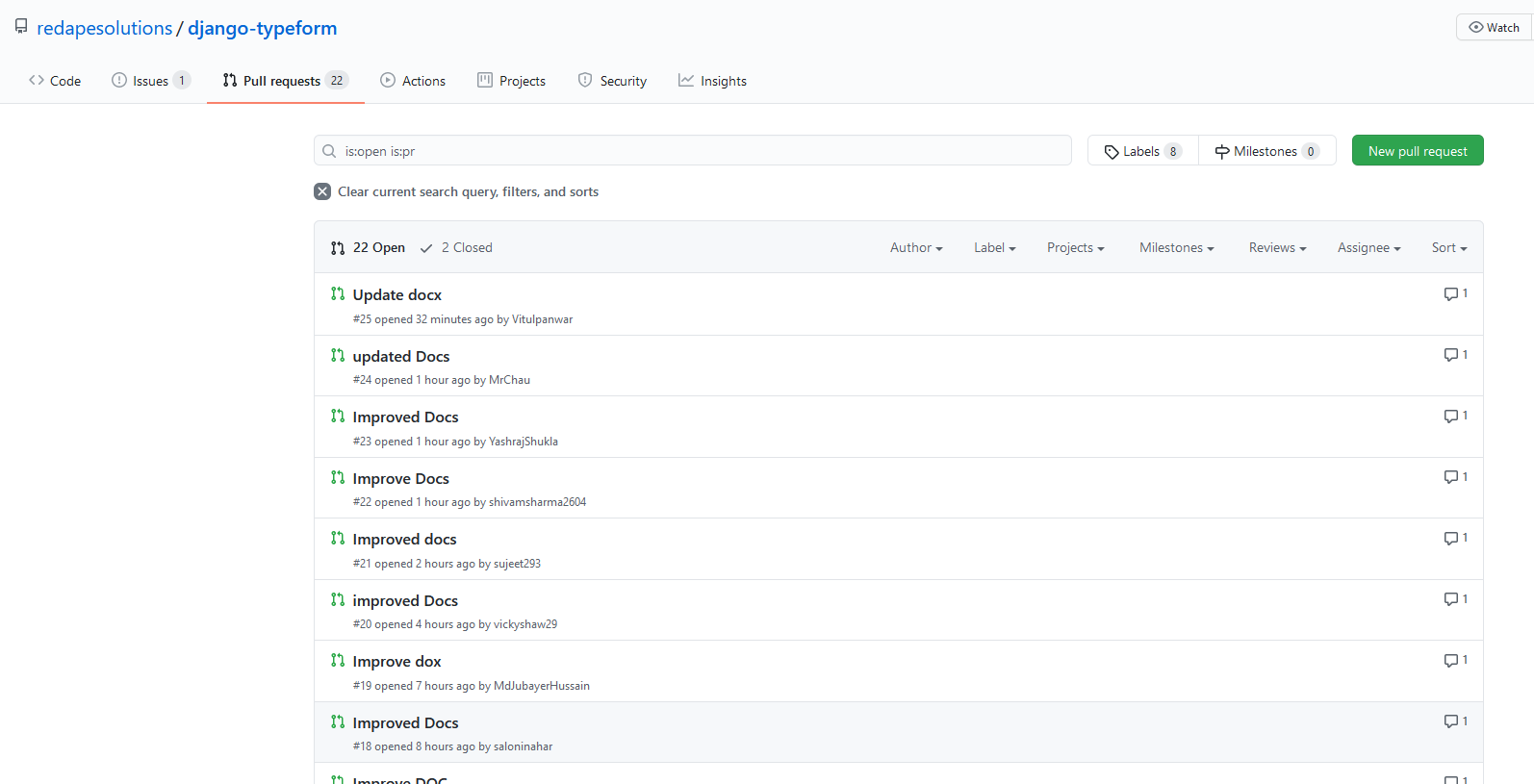The width and height of the screenshot is (1534, 784).
Task: Select the Pull requests tab
Action: click(x=285, y=81)
